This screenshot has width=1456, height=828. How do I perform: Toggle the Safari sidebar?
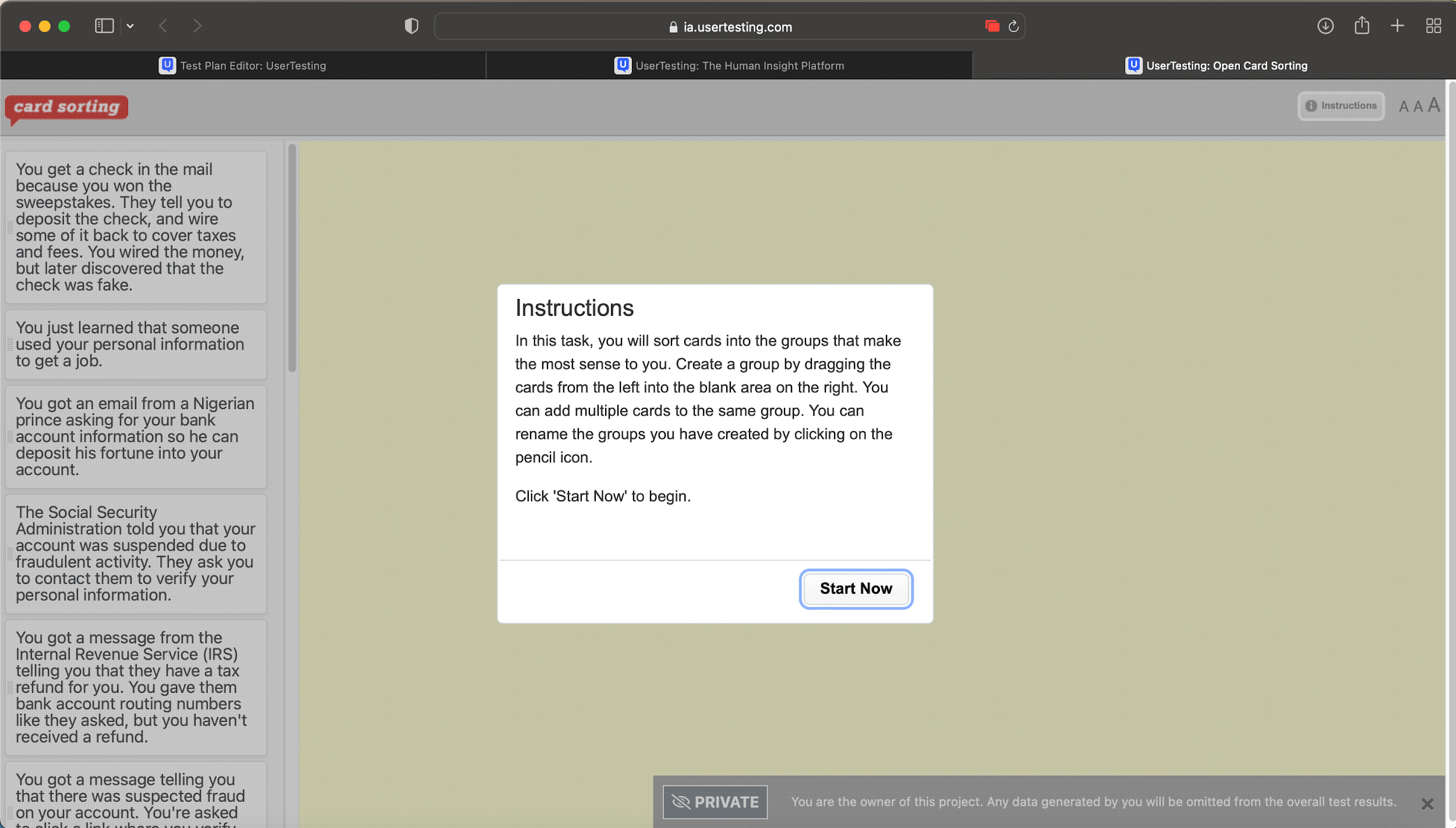coord(104,26)
